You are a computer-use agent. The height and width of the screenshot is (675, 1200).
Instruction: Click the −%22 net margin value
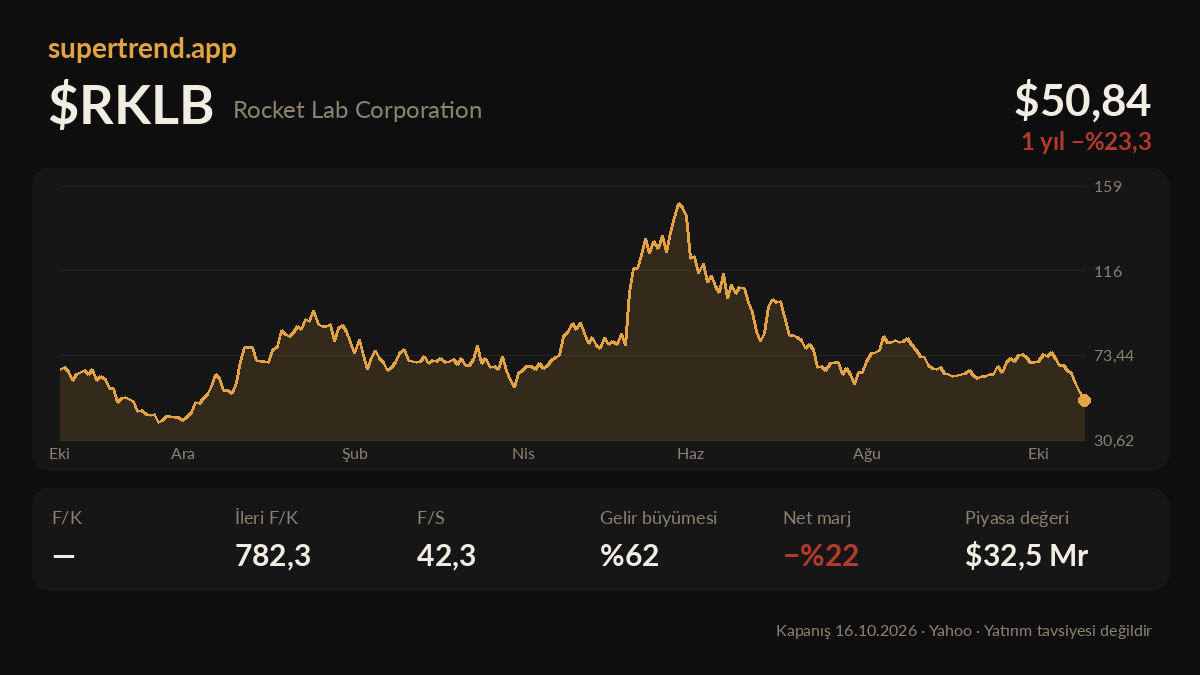tap(821, 555)
